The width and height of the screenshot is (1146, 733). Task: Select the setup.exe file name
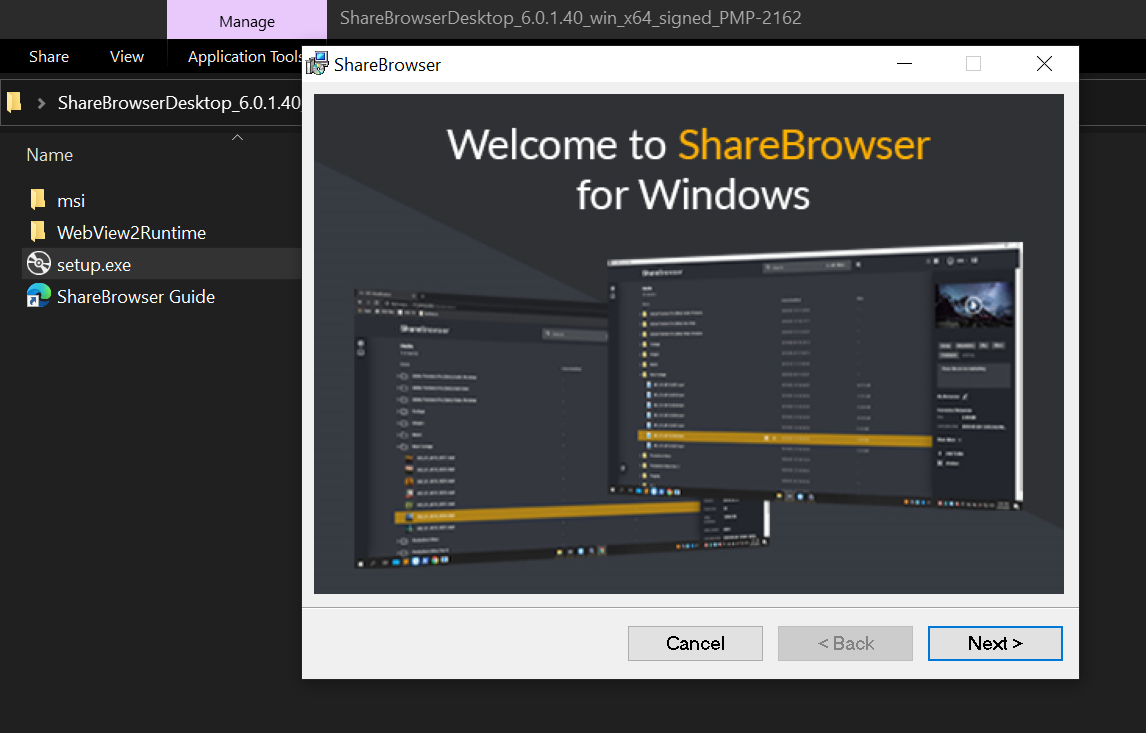click(x=94, y=265)
